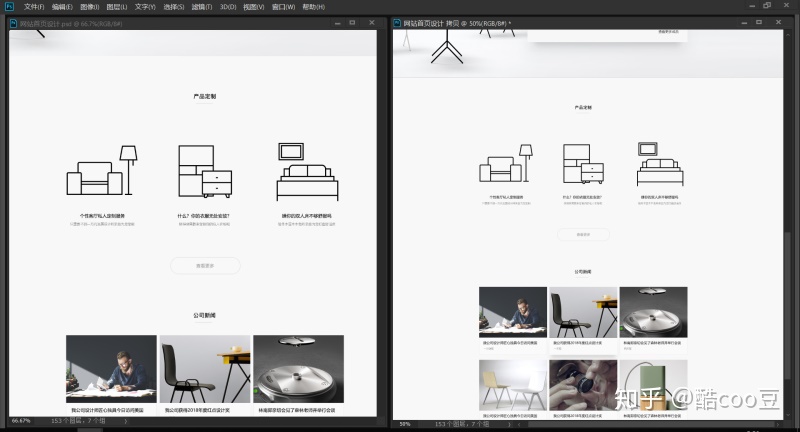The width and height of the screenshot is (800, 432).
Task: Restore down the main Photoshop window
Action: tap(767, 6)
